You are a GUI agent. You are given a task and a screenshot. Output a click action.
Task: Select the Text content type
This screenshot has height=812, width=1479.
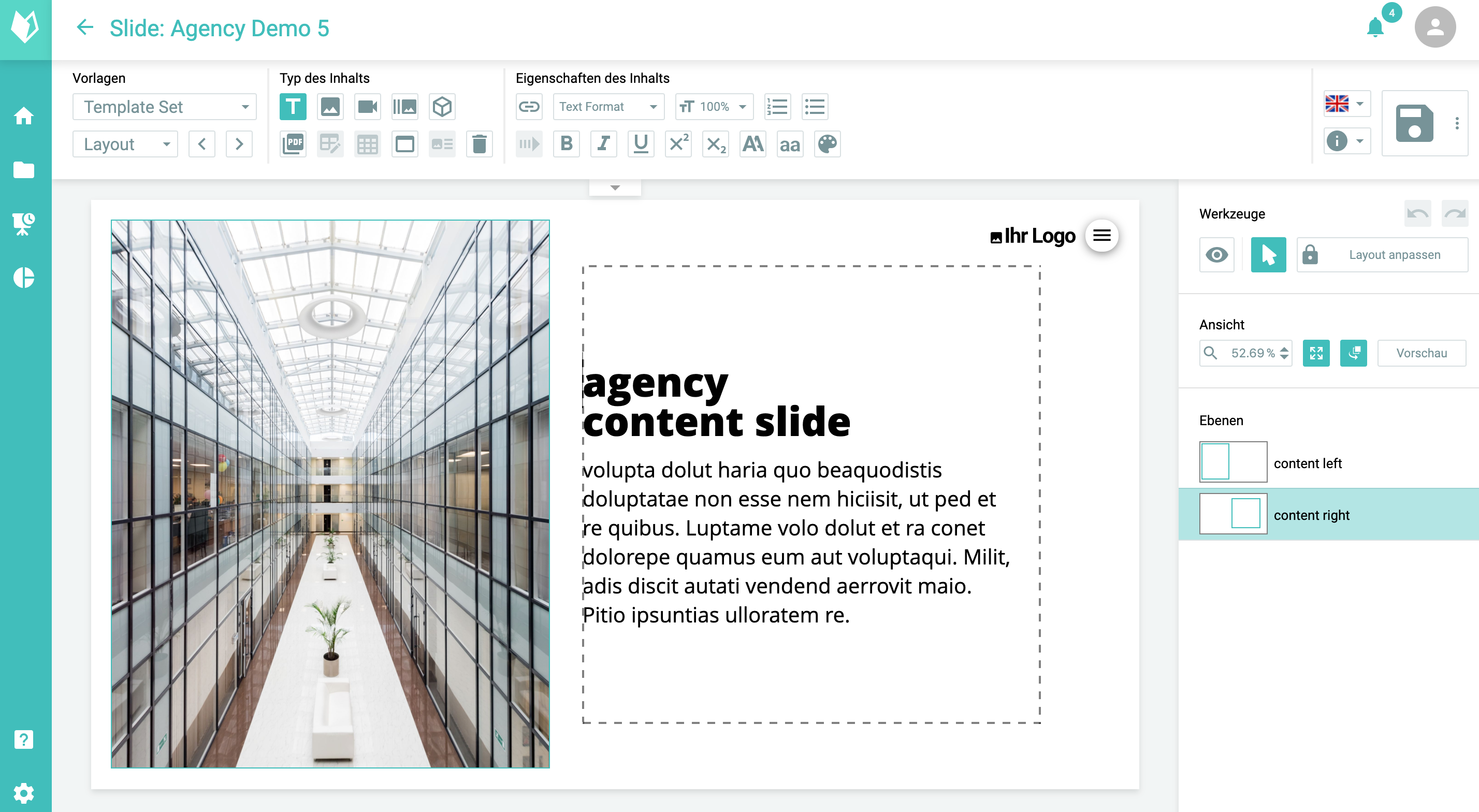pyautogui.click(x=293, y=107)
